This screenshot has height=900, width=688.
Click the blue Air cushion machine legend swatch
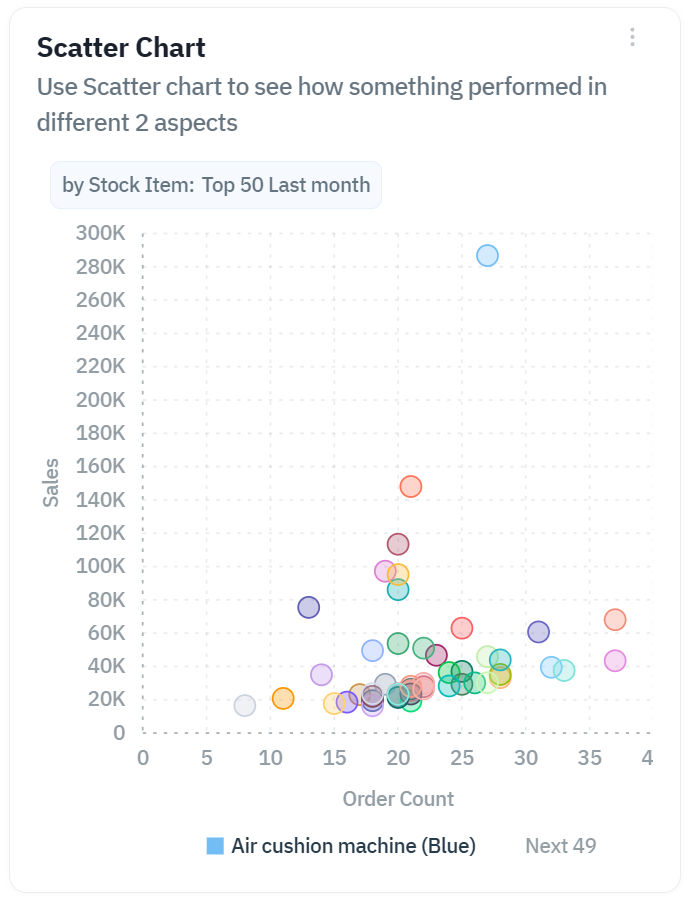(x=215, y=846)
